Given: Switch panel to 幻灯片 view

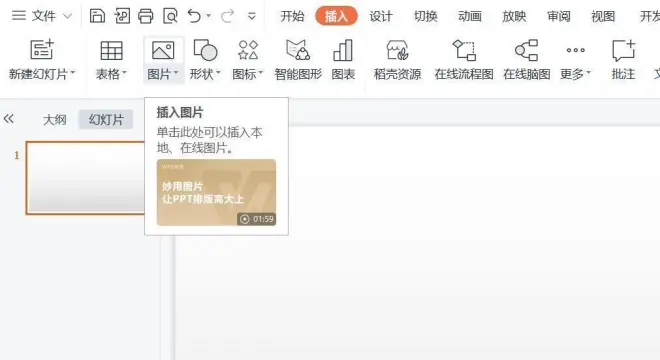Looking at the screenshot, I should 106,120.
